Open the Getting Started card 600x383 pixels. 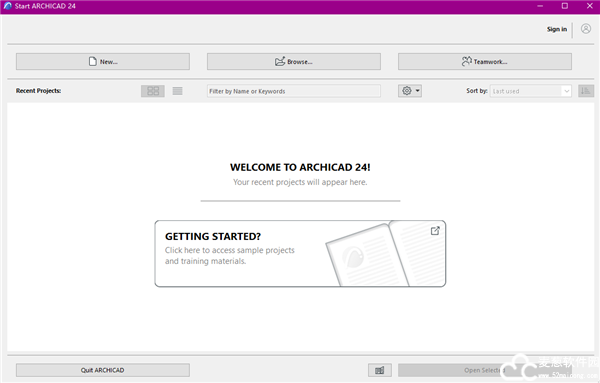tap(300, 253)
